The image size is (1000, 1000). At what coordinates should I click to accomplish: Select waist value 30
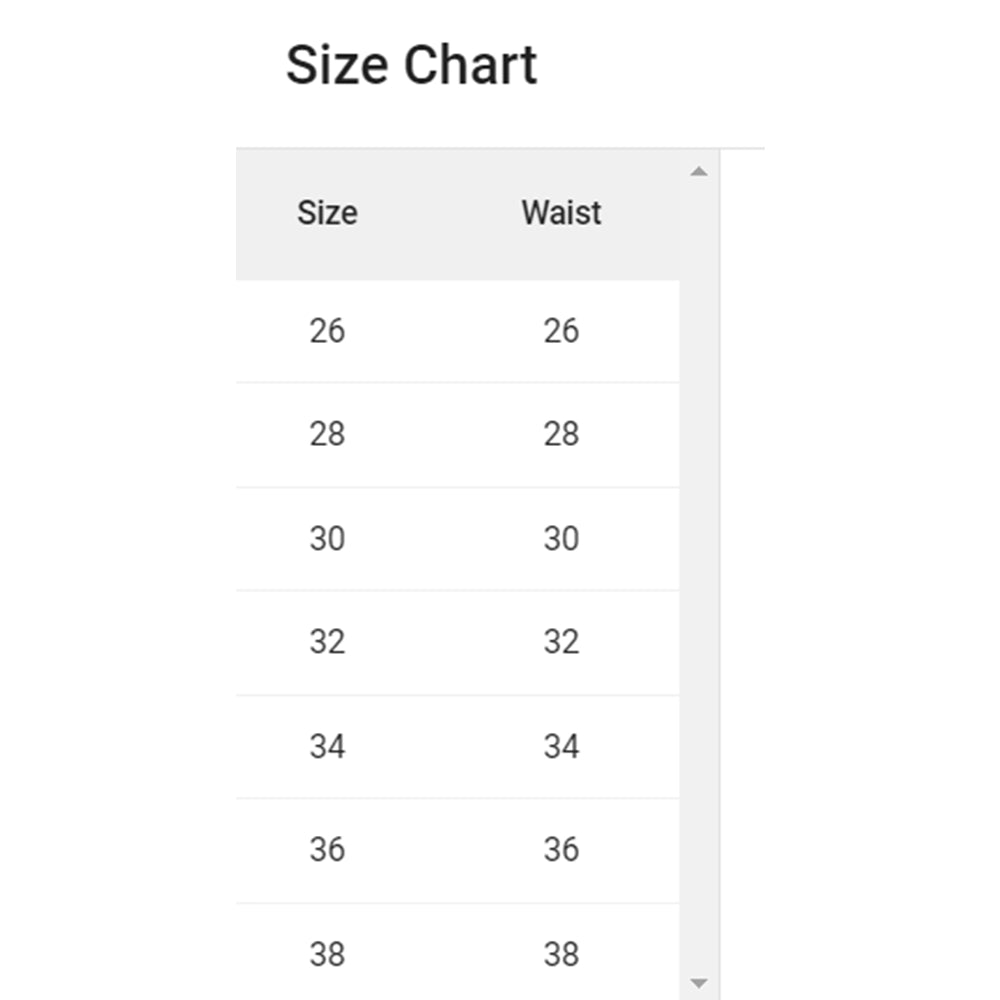point(563,538)
